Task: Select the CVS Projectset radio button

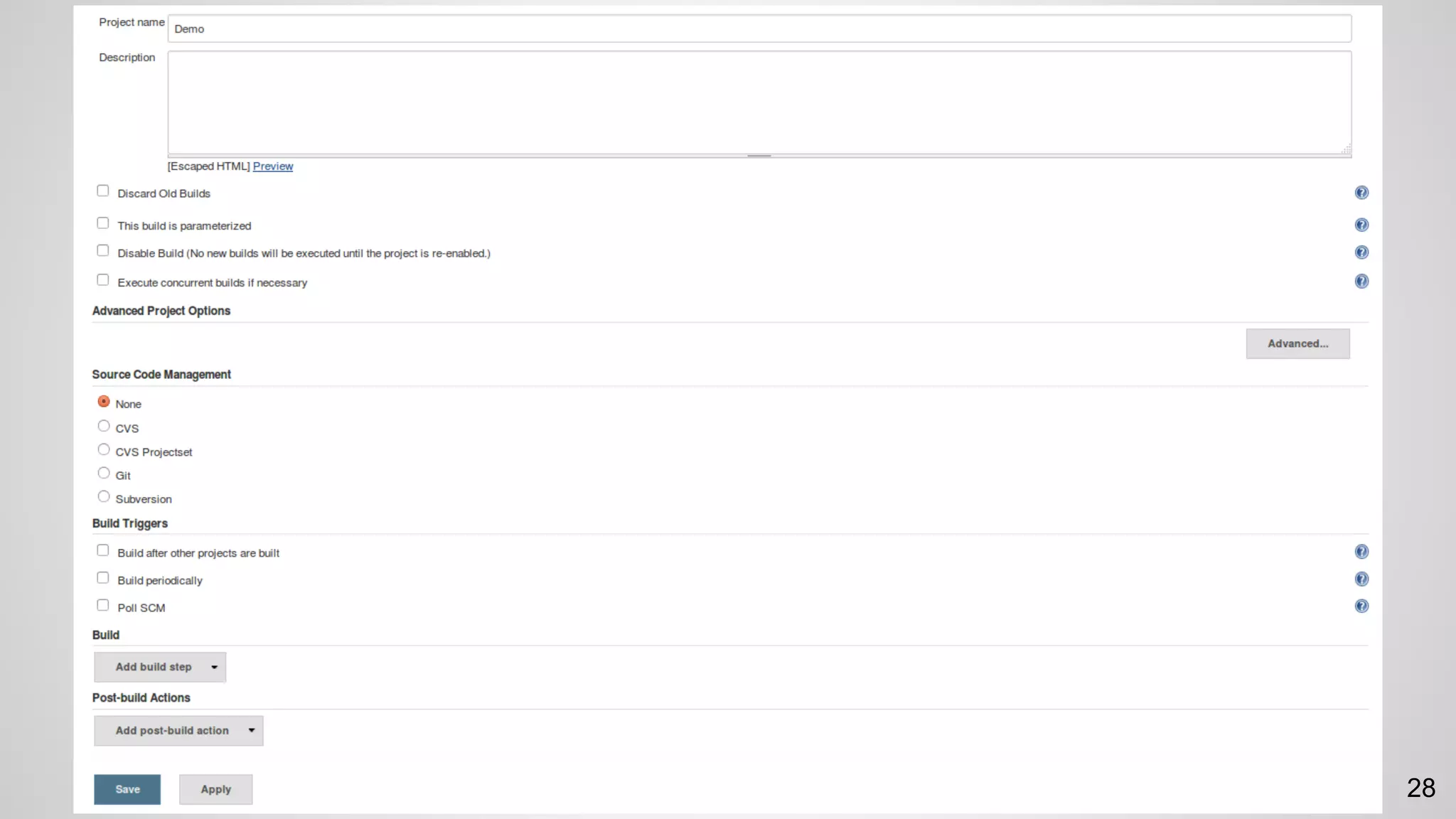Action: point(104,450)
